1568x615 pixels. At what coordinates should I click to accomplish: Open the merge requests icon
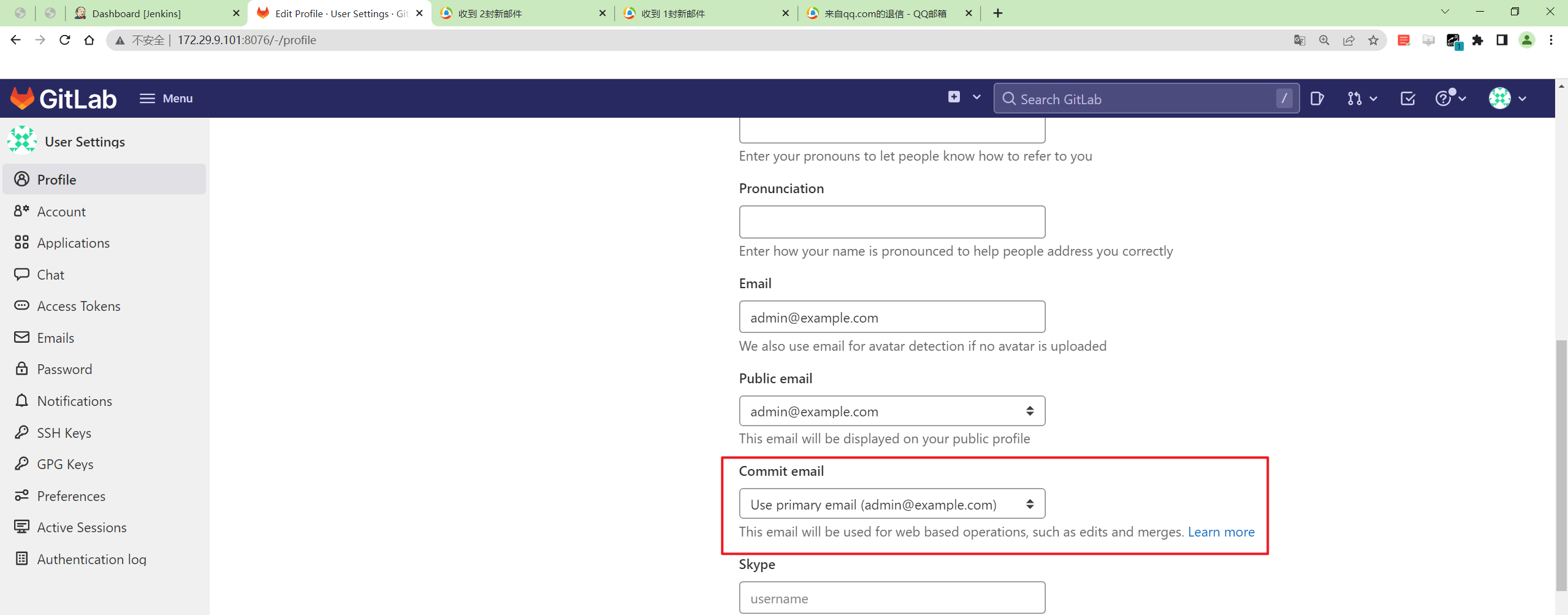[x=1354, y=98]
